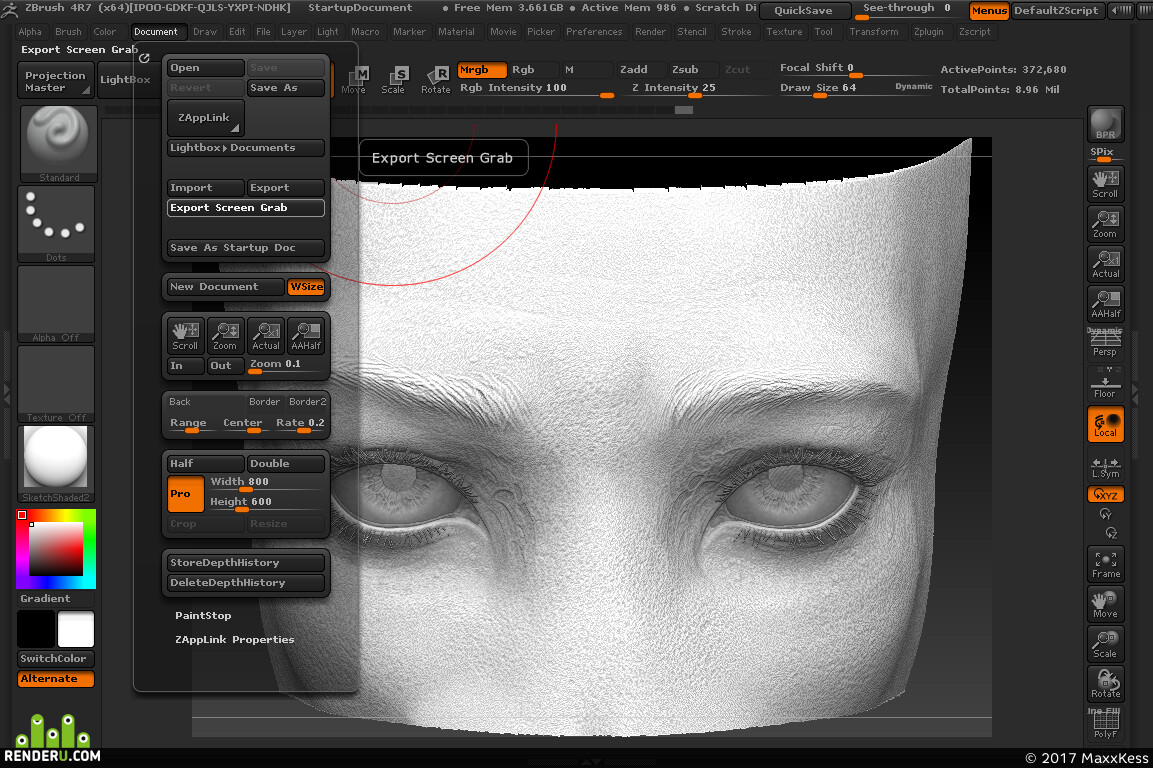Select the AAHalf icon in right shelf

click(1105, 303)
